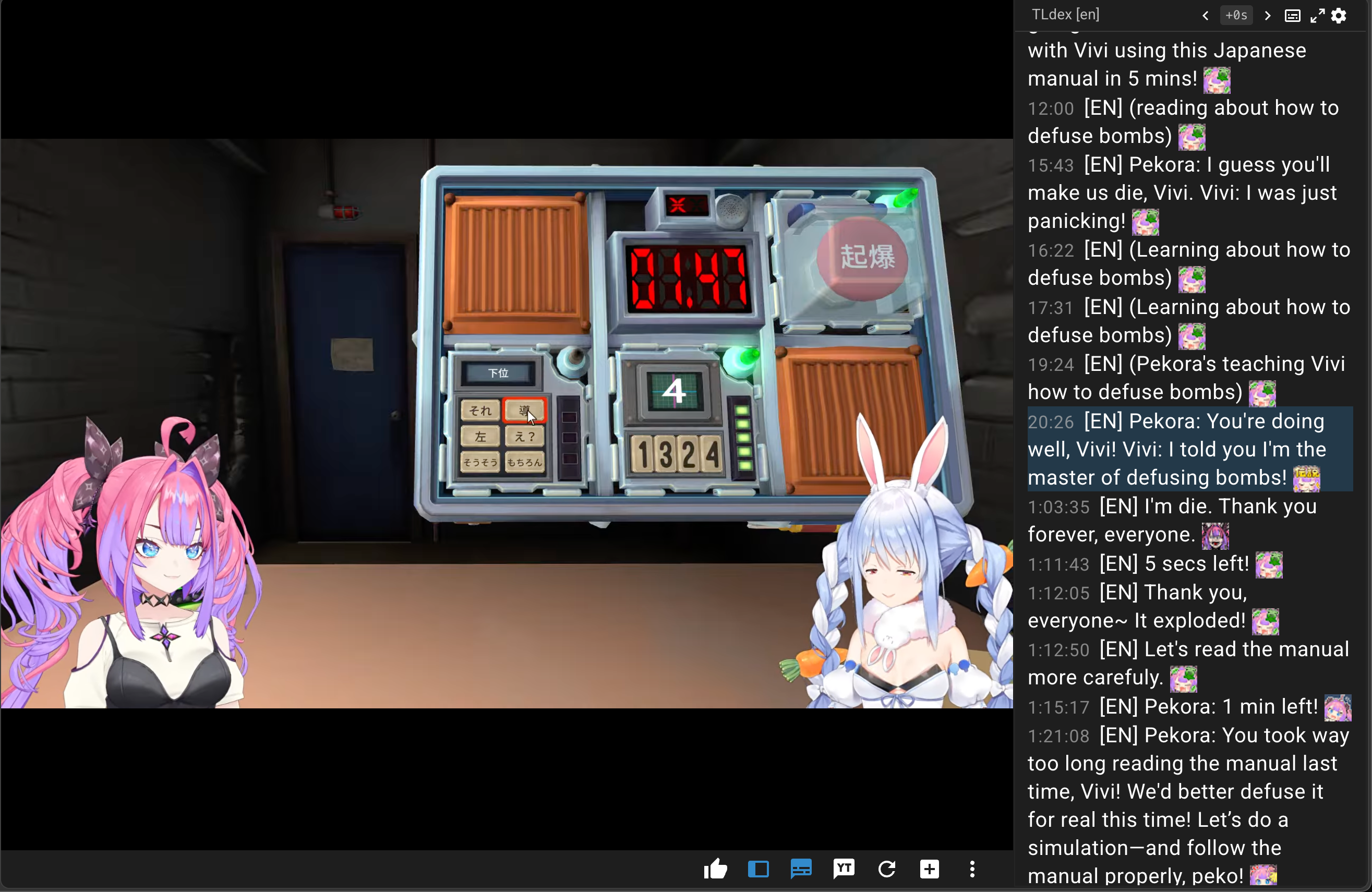Jump to the 1:03:35 translation timestamp

1058,507
